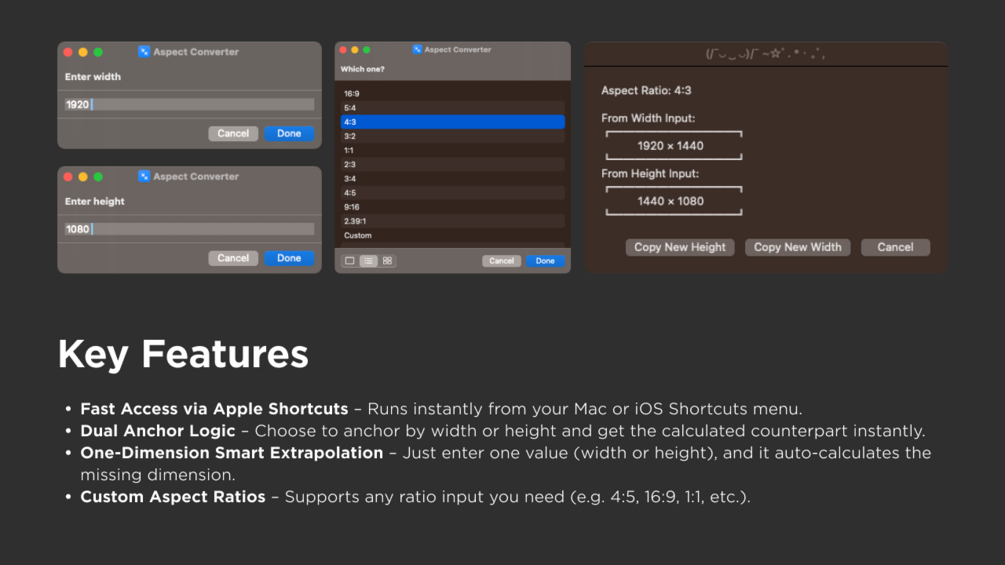The image size is (1005, 565).
Task: Click Aspect Converter icon in ratio list title
Action: coord(417,49)
